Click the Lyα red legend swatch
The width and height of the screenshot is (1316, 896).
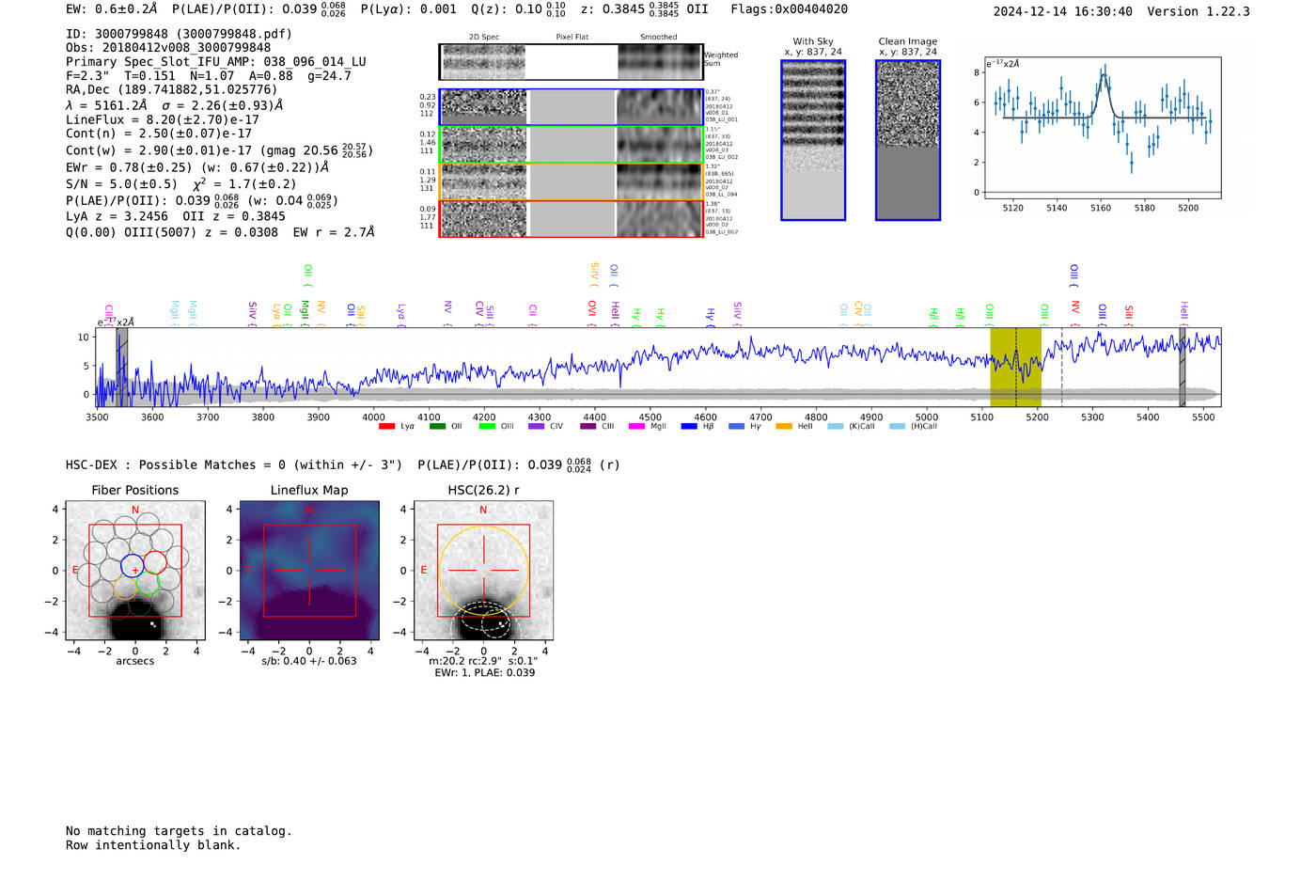point(386,427)
